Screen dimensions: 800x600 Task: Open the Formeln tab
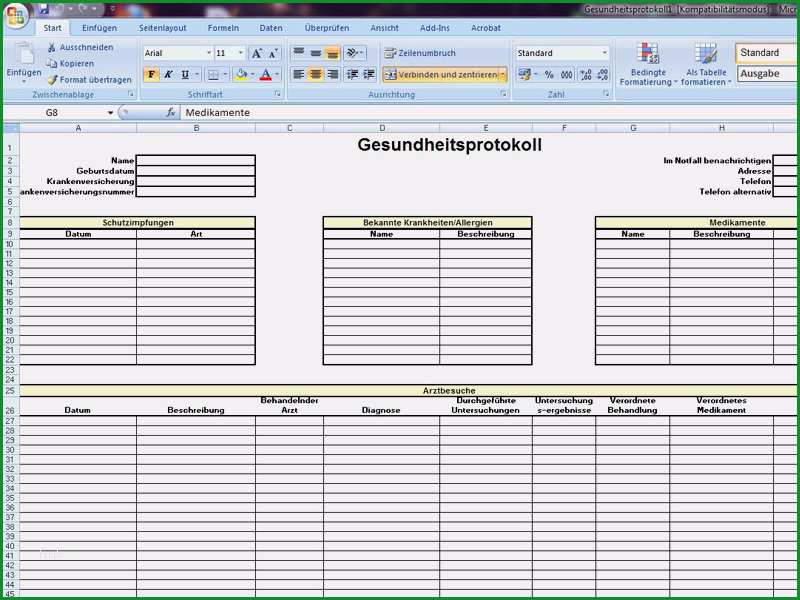223,28
